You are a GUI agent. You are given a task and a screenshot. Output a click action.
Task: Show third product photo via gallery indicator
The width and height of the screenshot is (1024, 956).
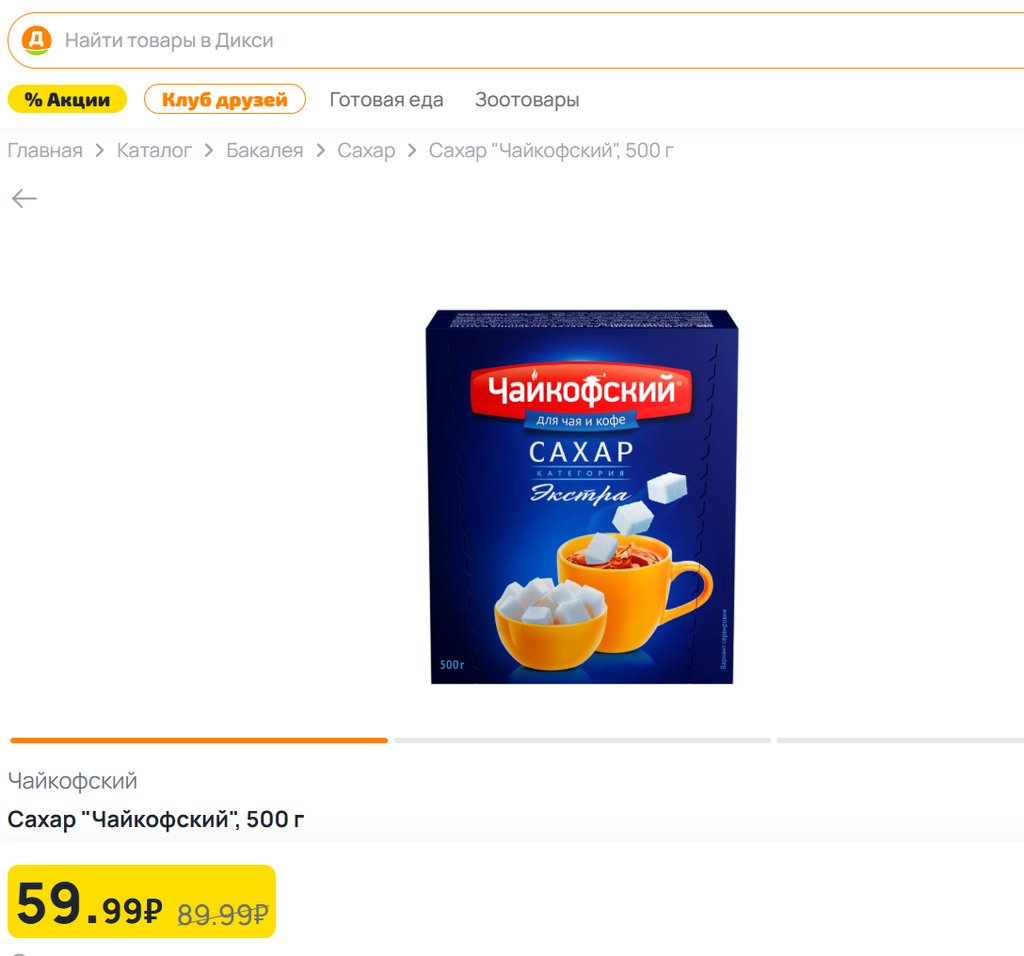pyautogui.click(x=900, y=741)
